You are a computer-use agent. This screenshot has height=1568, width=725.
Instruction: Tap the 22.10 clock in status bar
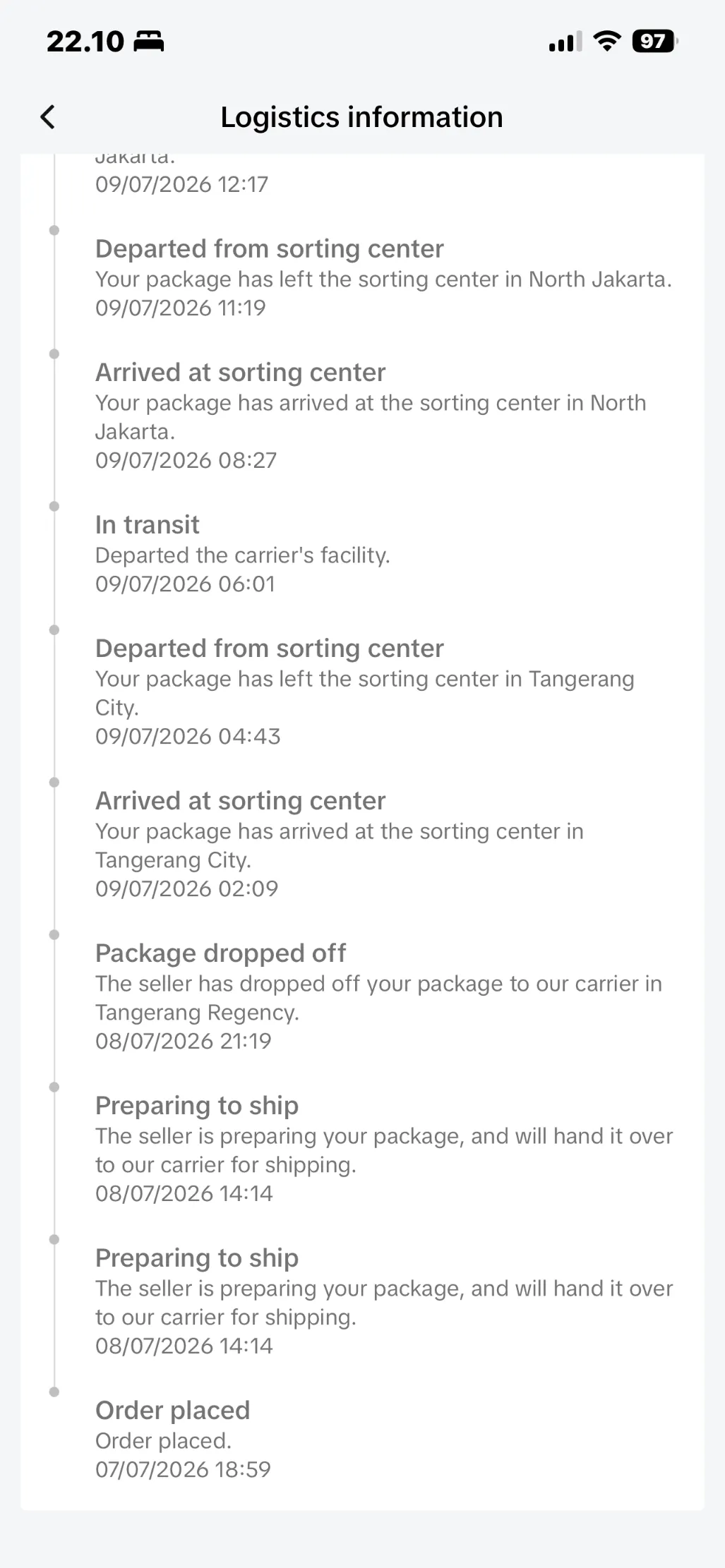pos(85,42)
